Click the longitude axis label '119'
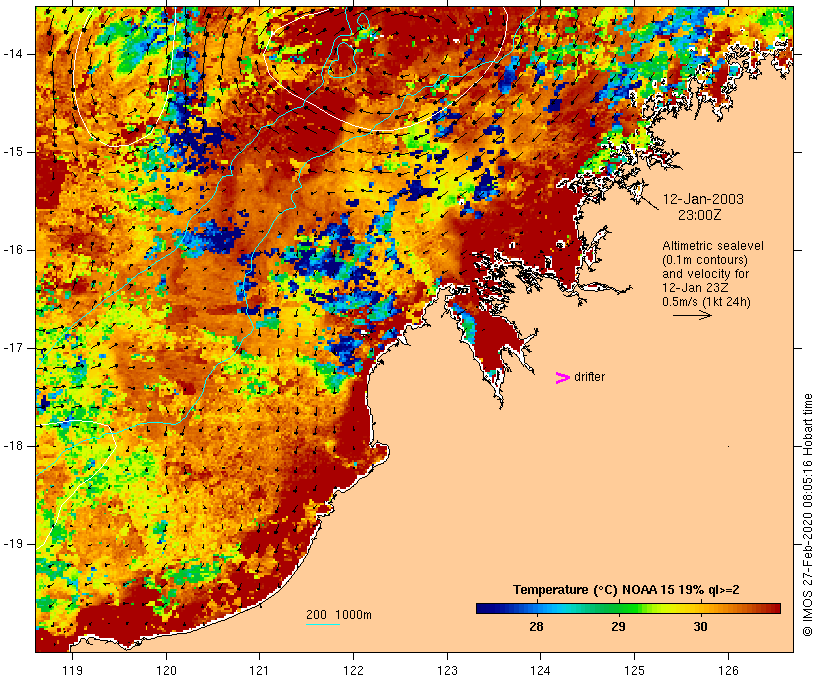The height and width of the screenshot is (680, 820). (72, 670)
